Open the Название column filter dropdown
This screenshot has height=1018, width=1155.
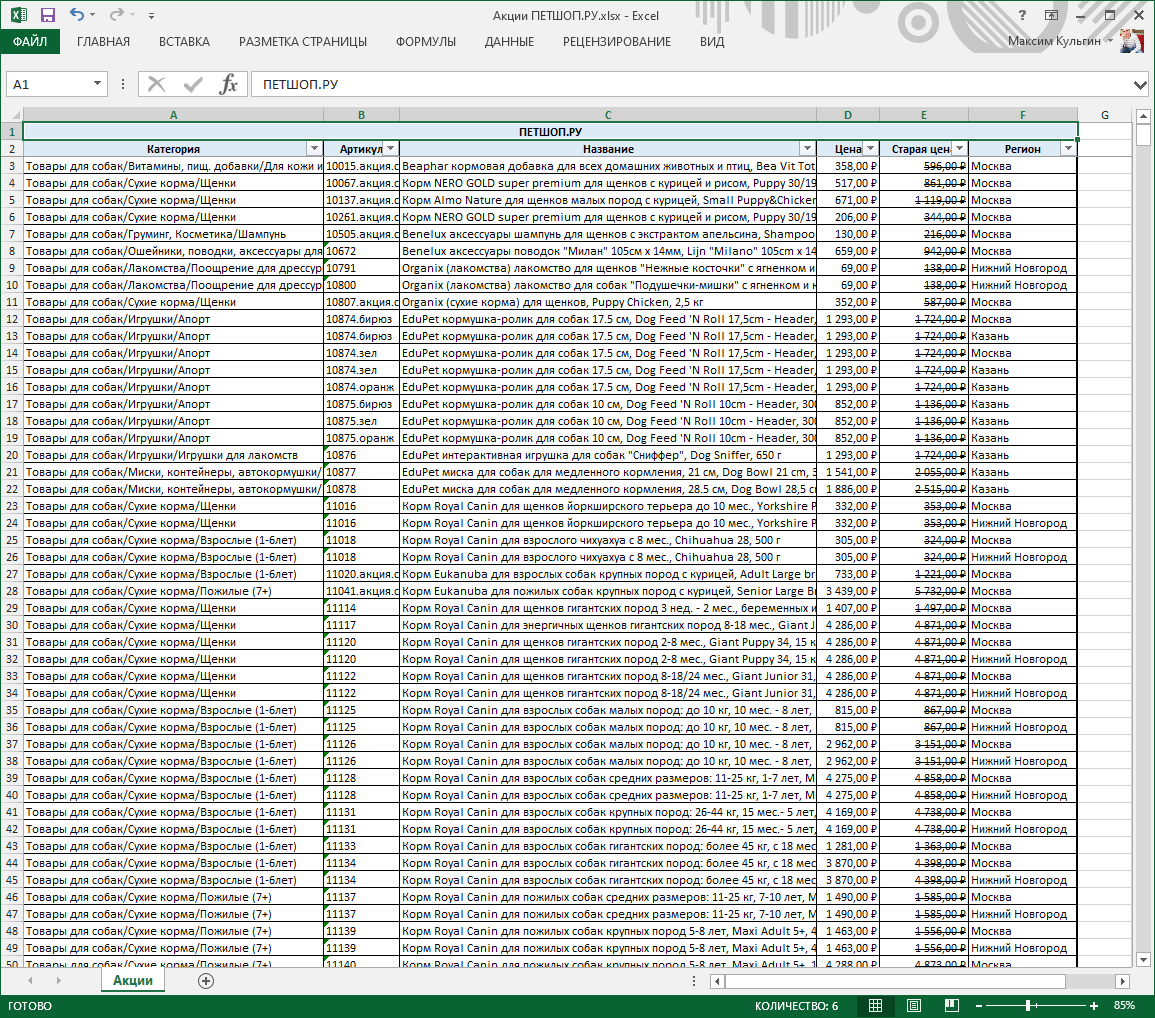[808, 149]
